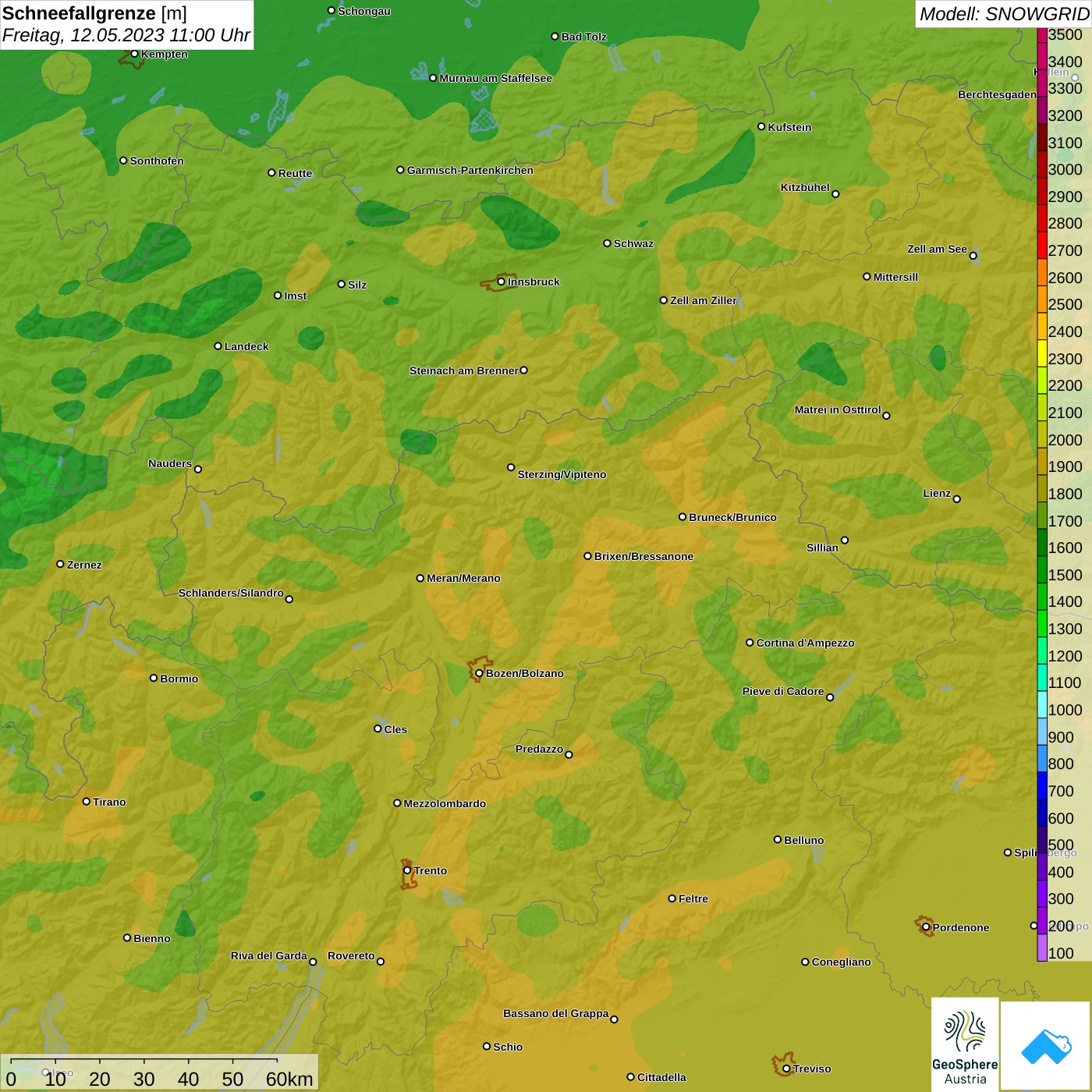Click the blue cloud arrow logo
The width and height of the screenshot is (1092, 1092).
(1046, 1046)
